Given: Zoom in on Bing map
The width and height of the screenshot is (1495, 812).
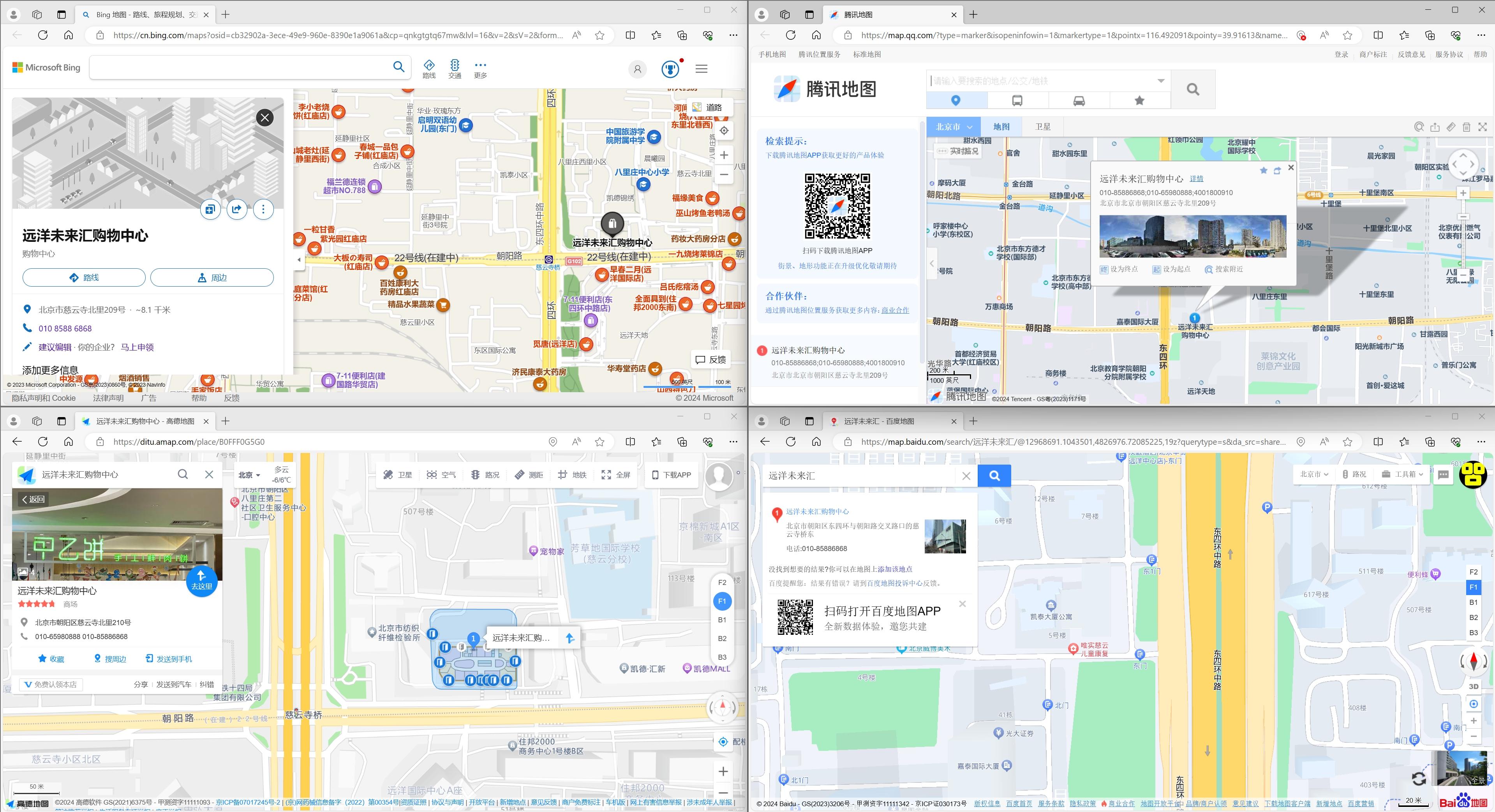Looking at the screenshot, I should [724, 155].
